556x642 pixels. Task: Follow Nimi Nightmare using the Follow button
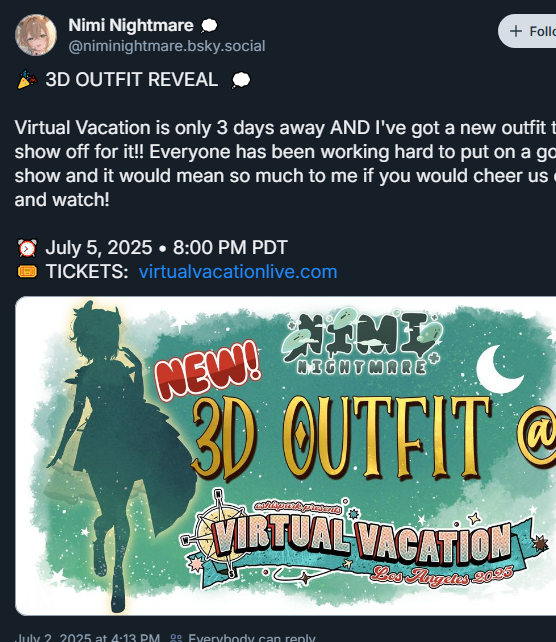(x=527, y=31)
